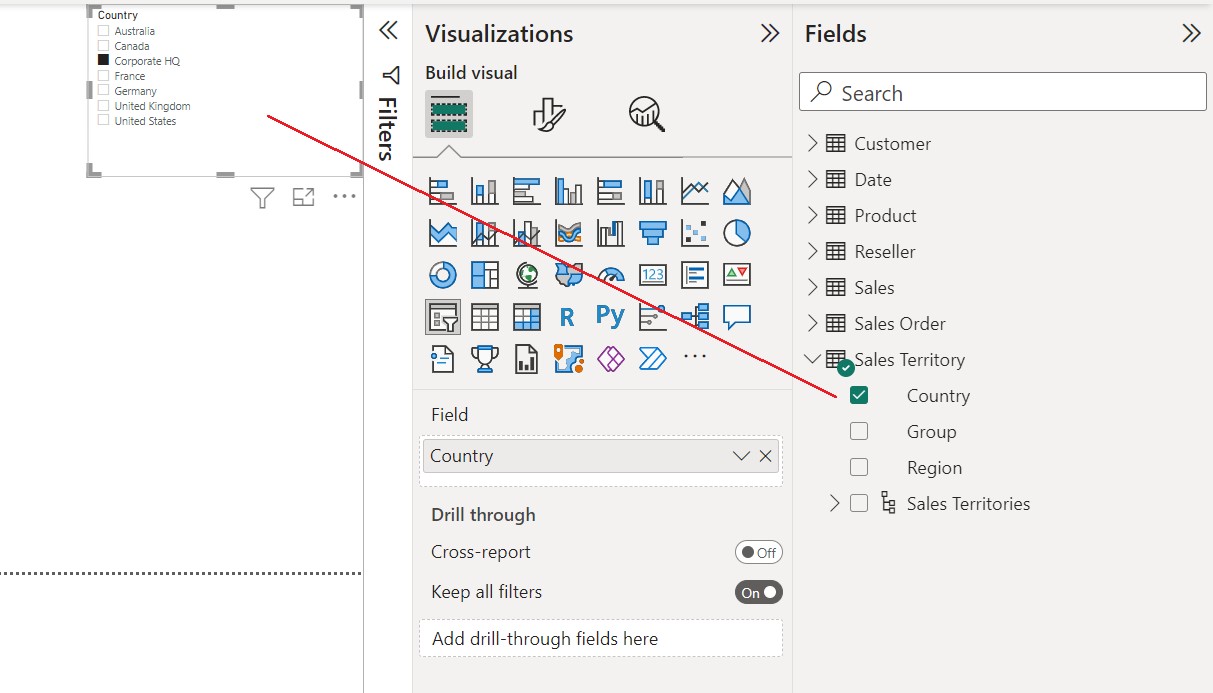Select the Gauge visual icon
1213x693 pixels.
coord(611,274)
